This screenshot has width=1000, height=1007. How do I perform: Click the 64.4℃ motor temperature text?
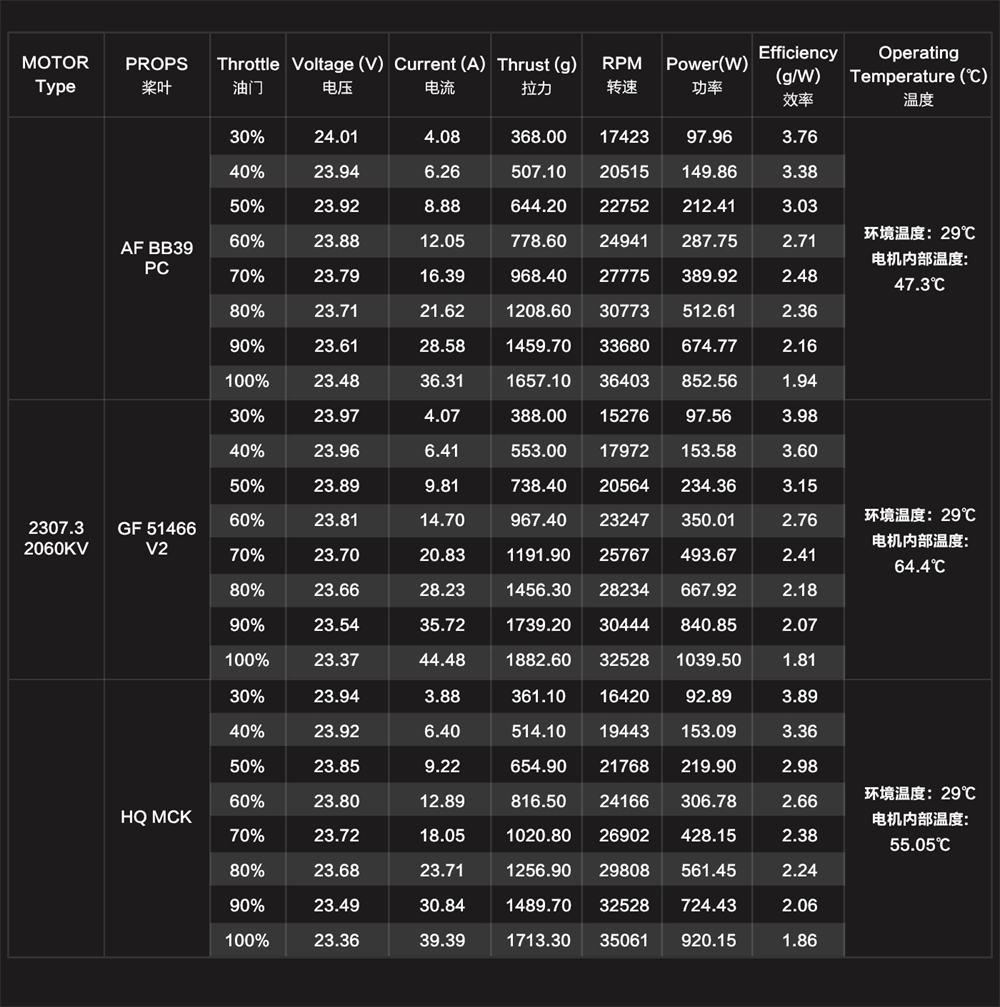pos(918,566)
